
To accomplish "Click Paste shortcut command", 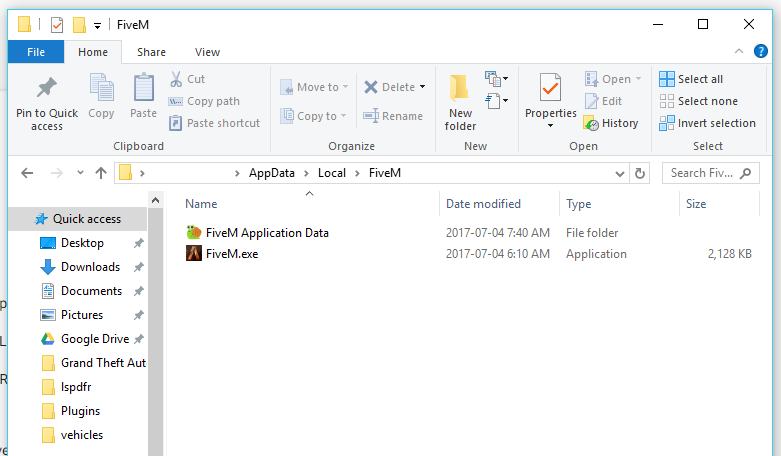I will pos(214,123).
